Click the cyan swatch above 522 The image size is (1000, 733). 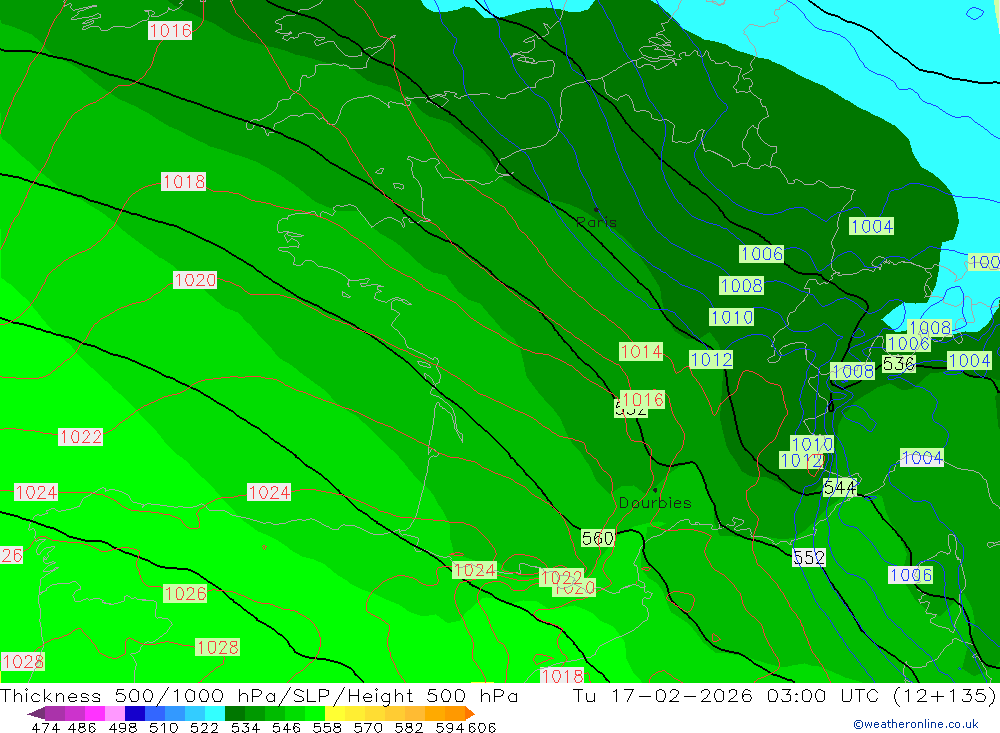pos(215,713)
